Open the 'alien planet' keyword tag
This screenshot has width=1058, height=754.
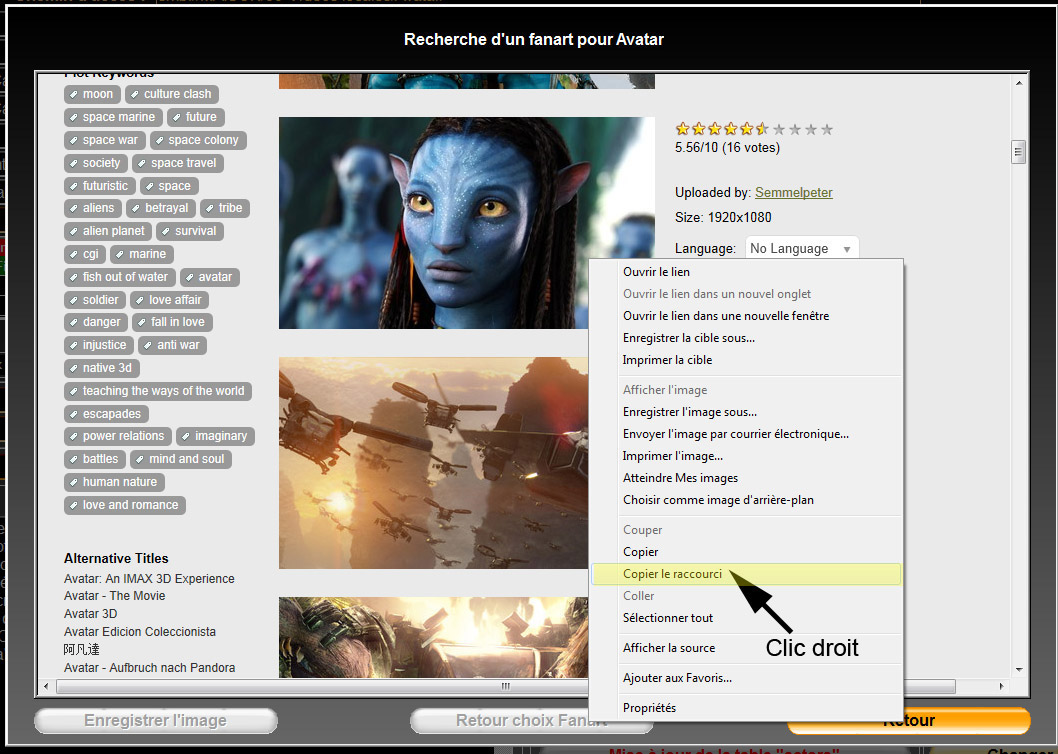(x=108, y=231)
